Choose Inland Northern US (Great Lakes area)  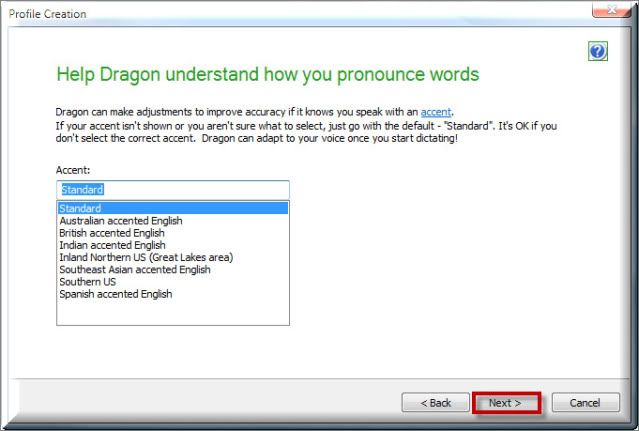pos(173,257)
